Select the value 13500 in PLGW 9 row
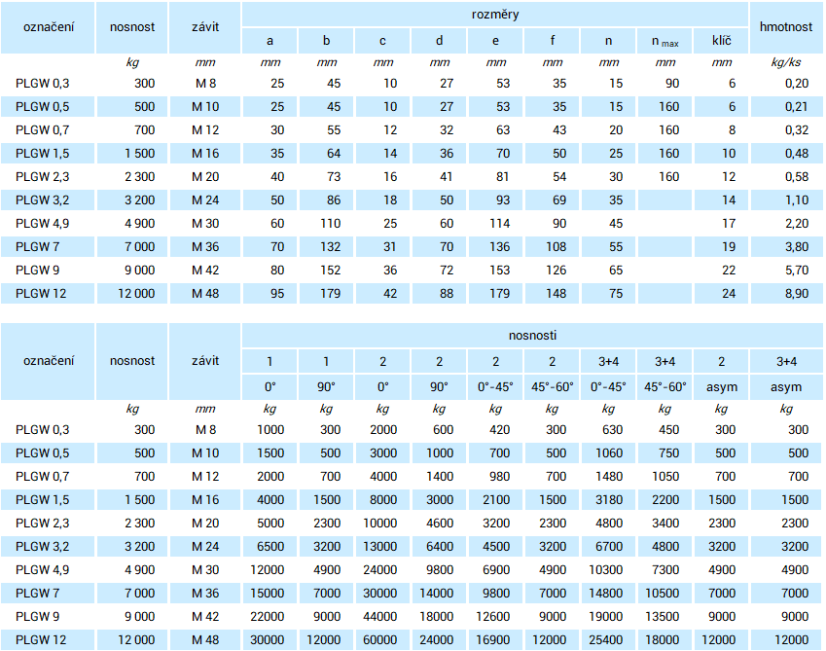Screen dimensions: 826x651 pos(665,616)
